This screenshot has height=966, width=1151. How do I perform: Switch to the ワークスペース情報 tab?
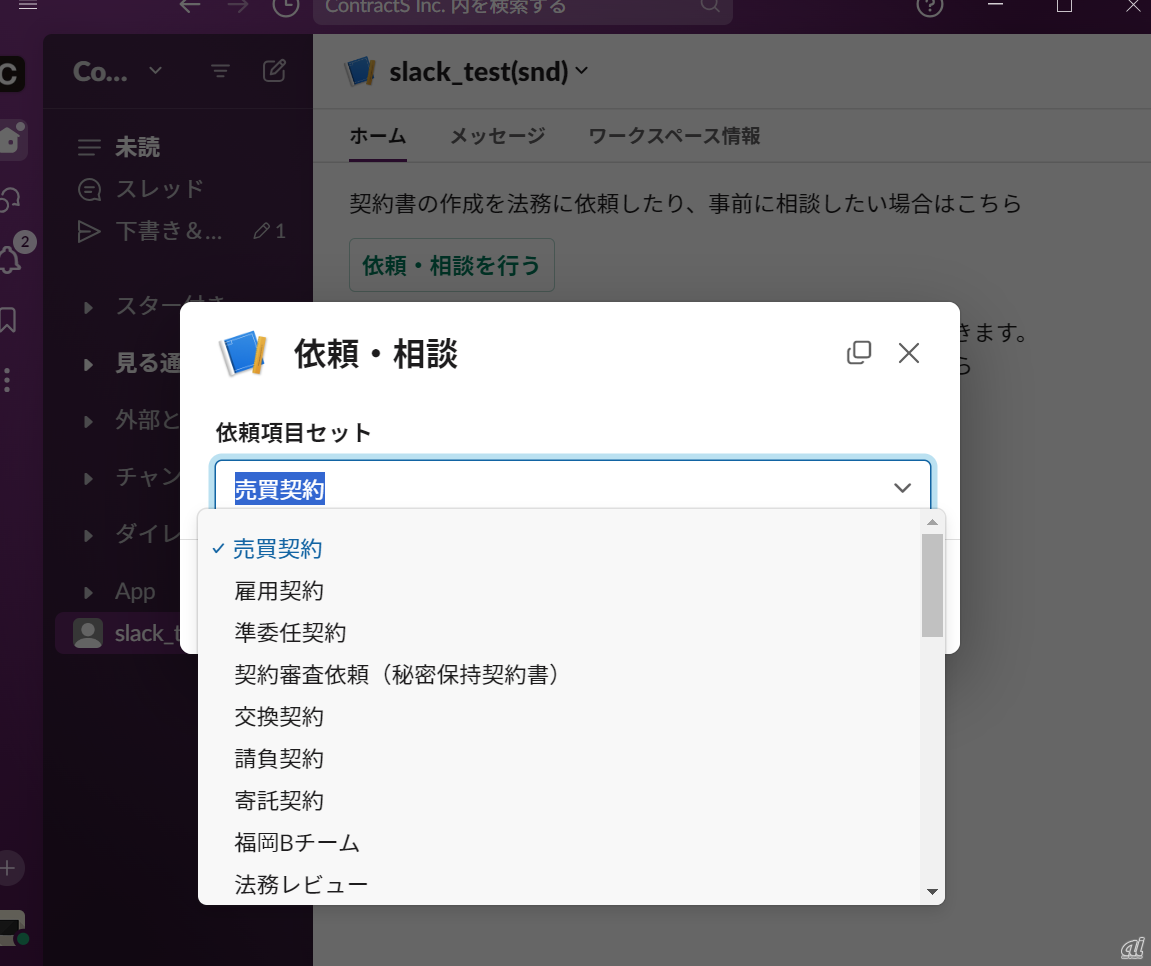[674, 137]
